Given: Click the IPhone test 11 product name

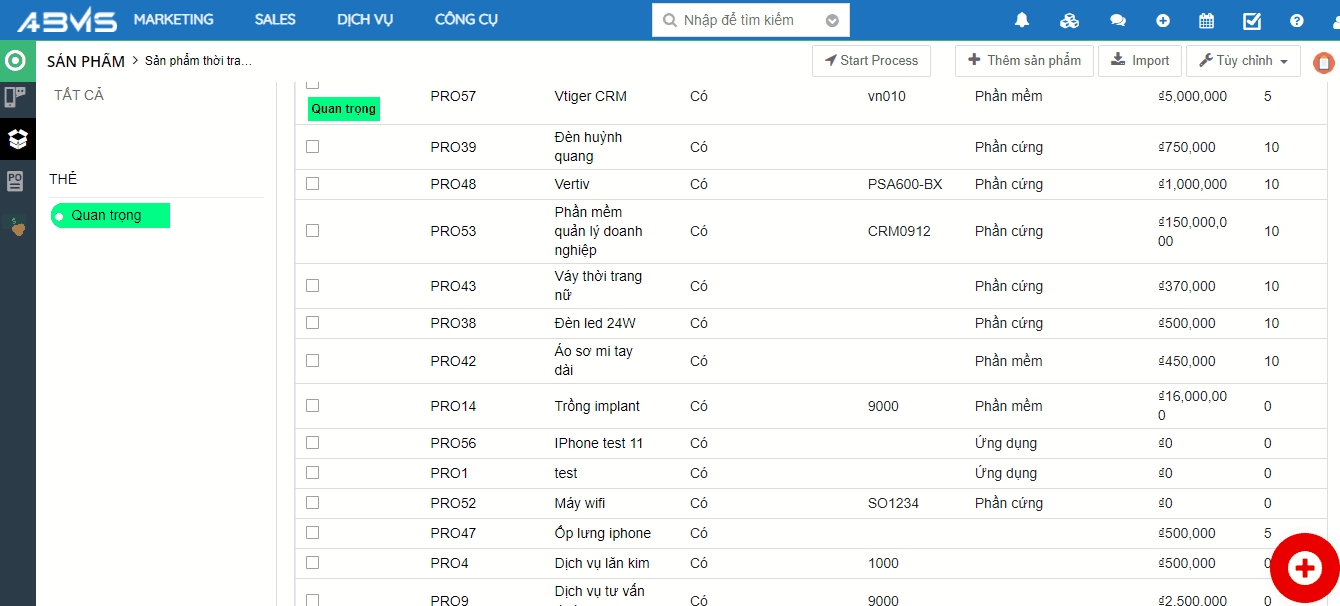Looking at the screenshot, I should pos(598,443).
